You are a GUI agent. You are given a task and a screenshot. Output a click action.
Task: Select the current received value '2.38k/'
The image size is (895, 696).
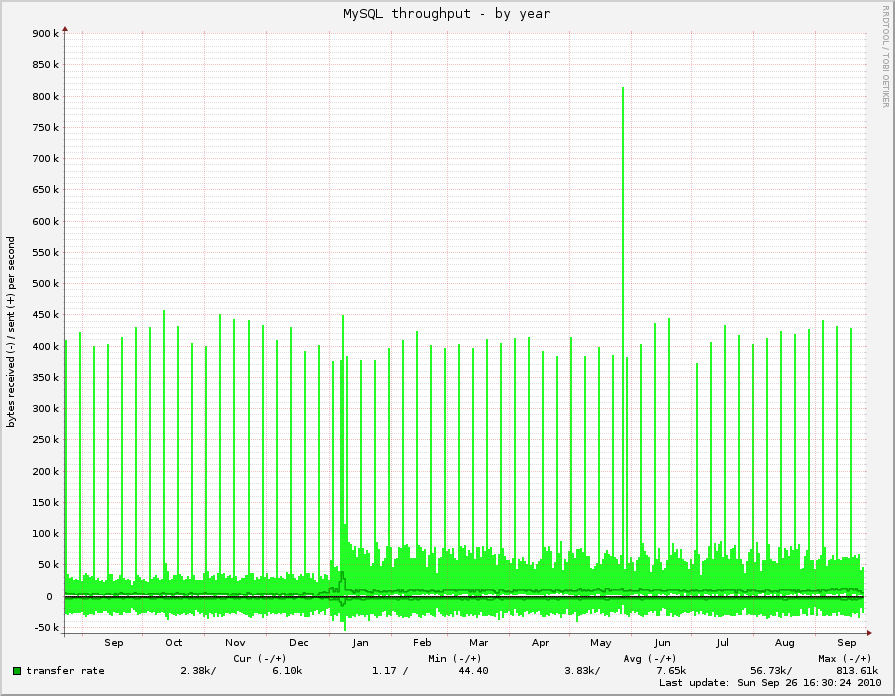pyautogui.click(x=199, y=671)
